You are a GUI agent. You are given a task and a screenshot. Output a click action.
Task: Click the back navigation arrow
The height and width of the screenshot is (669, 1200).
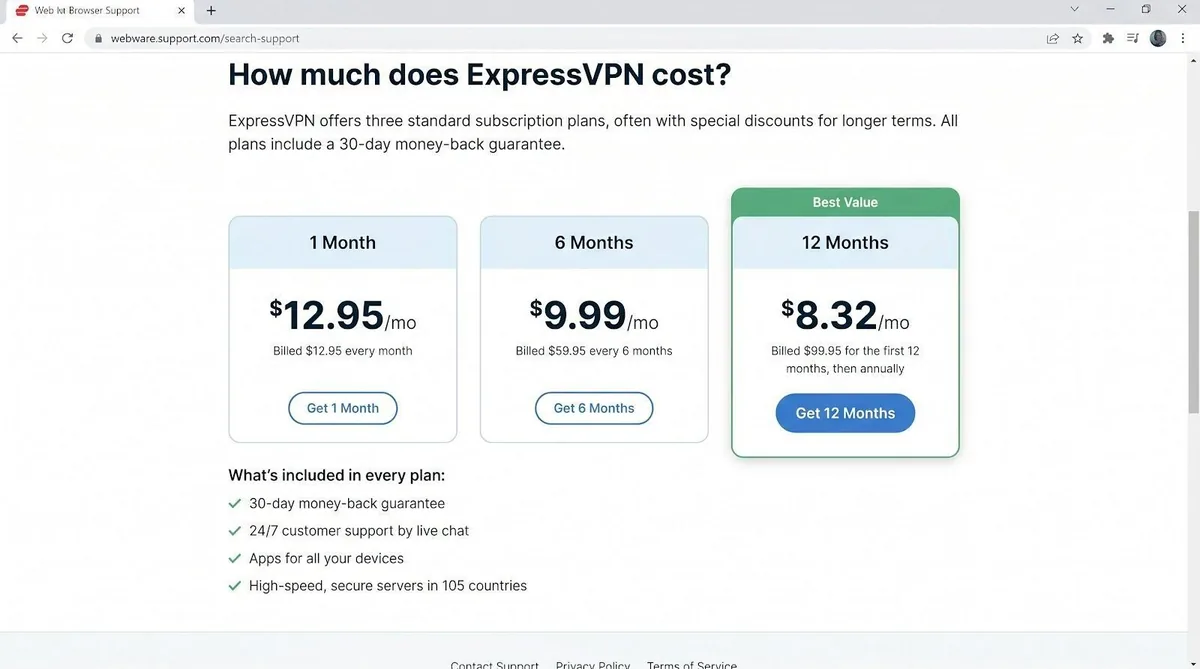pyautogui.click(x=17, y=38)
